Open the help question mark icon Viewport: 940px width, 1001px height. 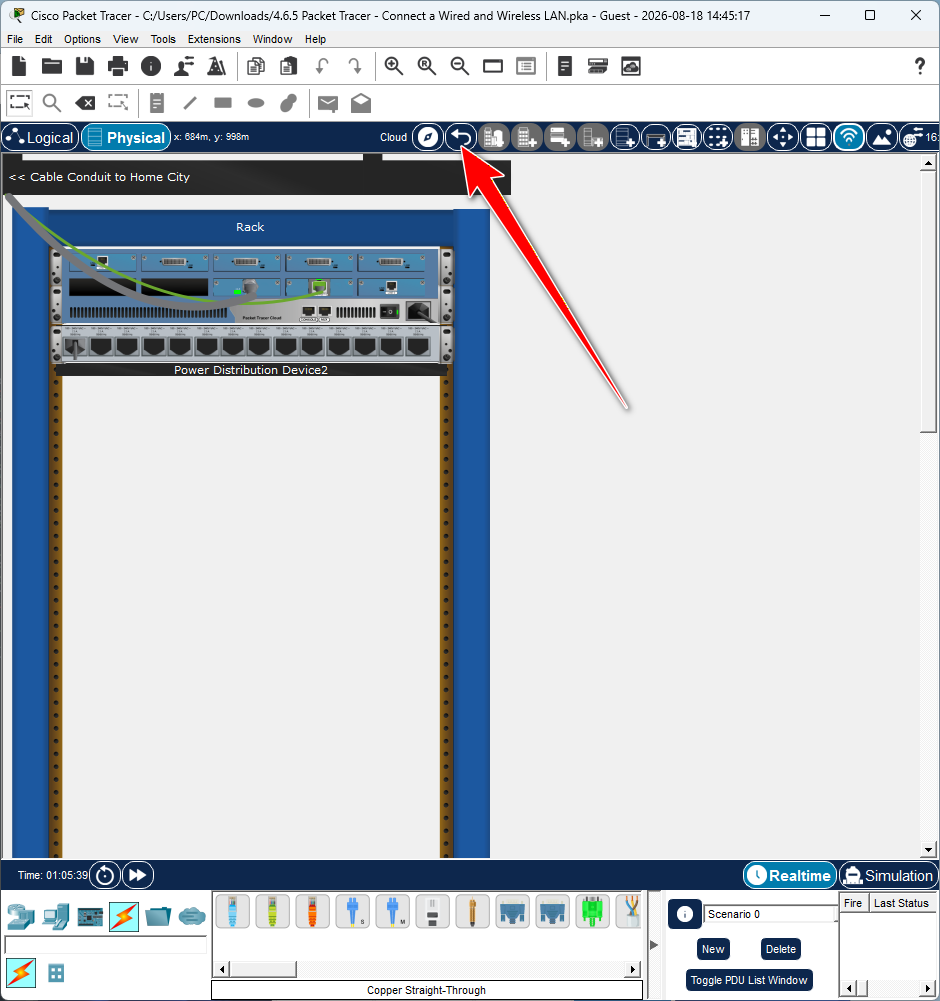point(920,66)
